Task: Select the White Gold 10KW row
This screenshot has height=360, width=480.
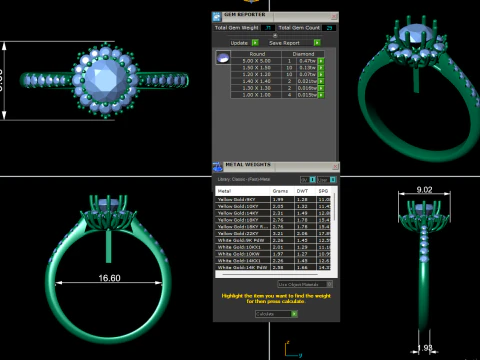Action: [x=273, y=254]
